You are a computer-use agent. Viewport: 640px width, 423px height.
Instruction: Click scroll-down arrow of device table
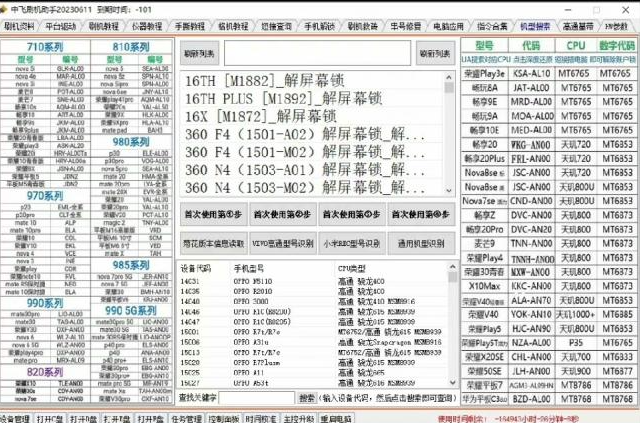coord(452,383)
